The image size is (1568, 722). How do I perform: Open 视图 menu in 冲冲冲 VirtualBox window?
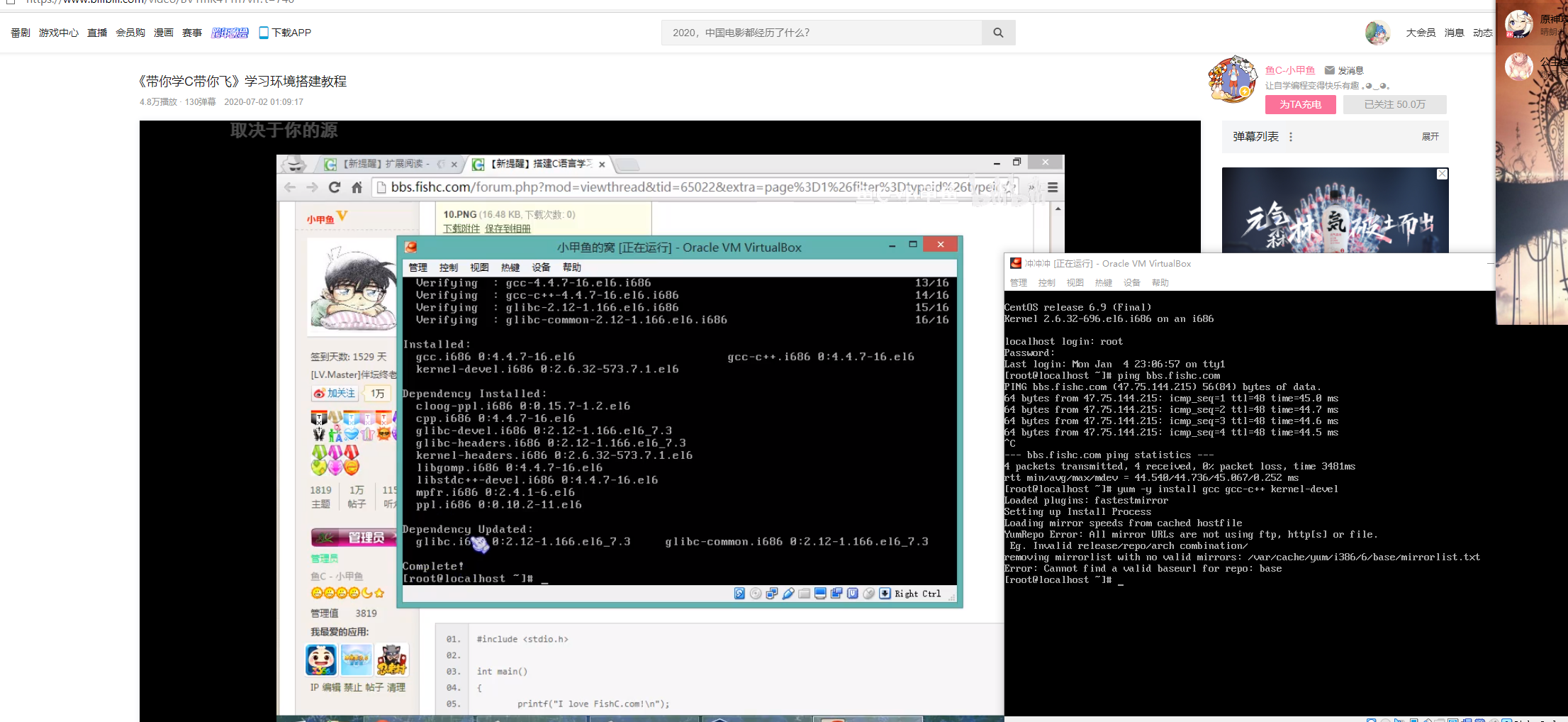pos(1075,282)
